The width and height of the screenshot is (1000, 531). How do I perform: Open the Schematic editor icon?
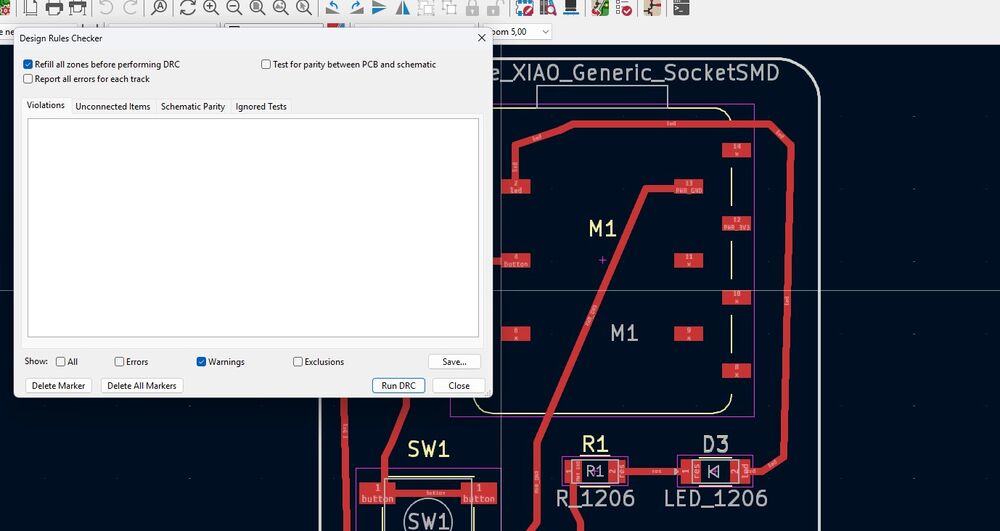coord(652,8)
